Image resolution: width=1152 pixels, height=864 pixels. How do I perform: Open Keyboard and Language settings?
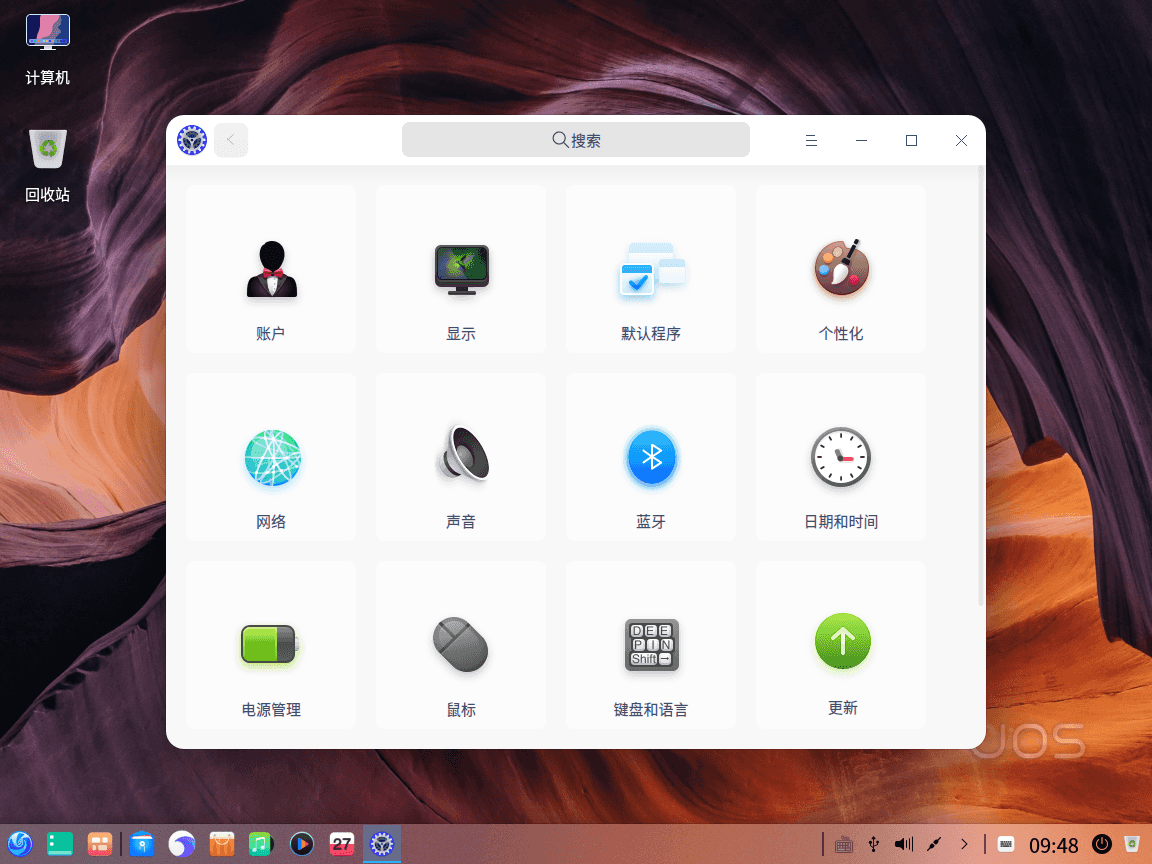pyautogui.click(x=650, y=645)
